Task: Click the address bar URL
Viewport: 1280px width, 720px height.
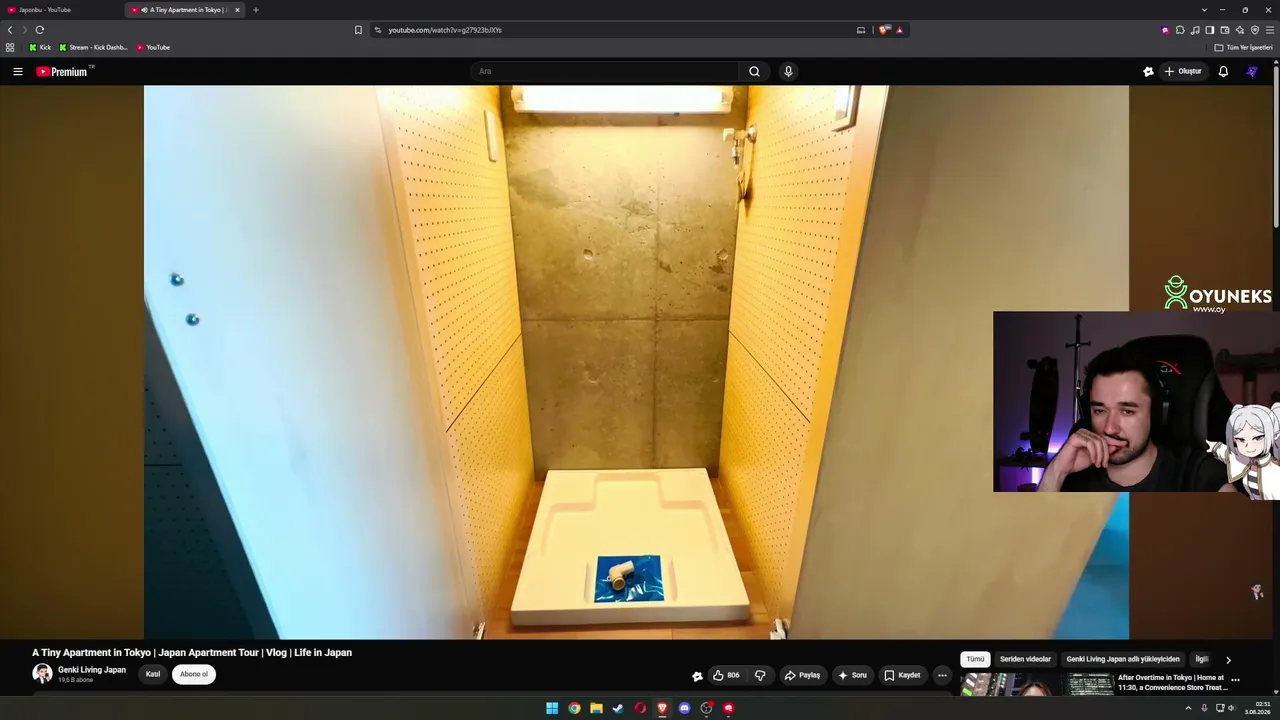Action: click(x=445, y=30)
